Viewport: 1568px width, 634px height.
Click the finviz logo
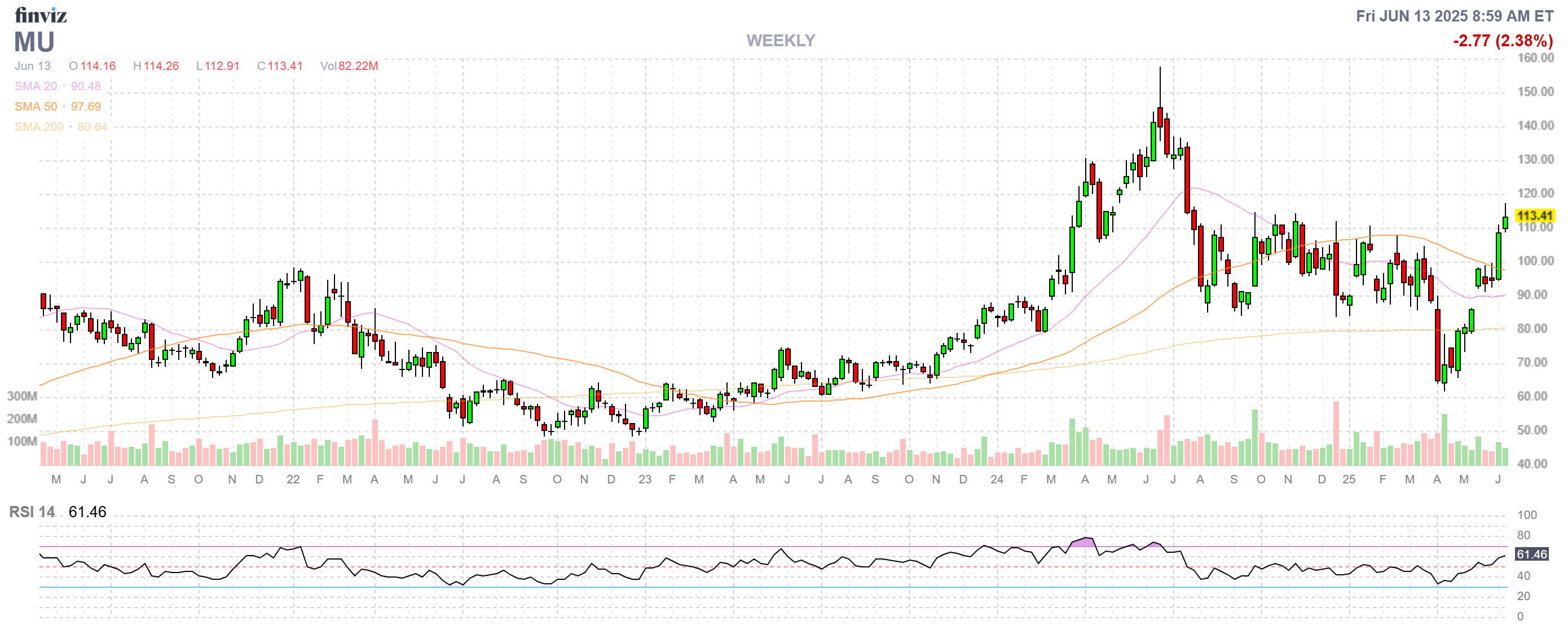click(x=40, y=15)
